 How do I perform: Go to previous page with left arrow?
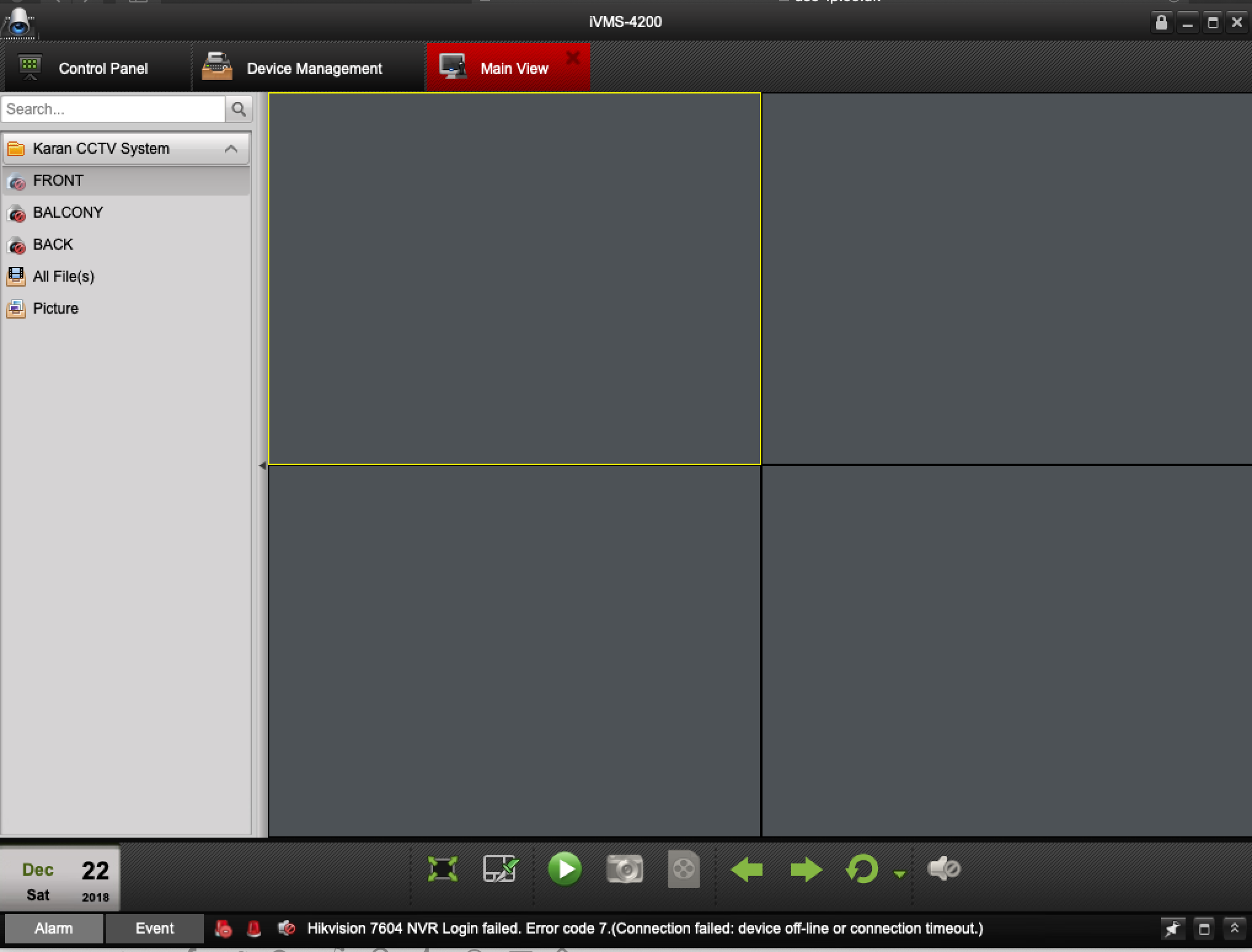click(x=747, y=870)
